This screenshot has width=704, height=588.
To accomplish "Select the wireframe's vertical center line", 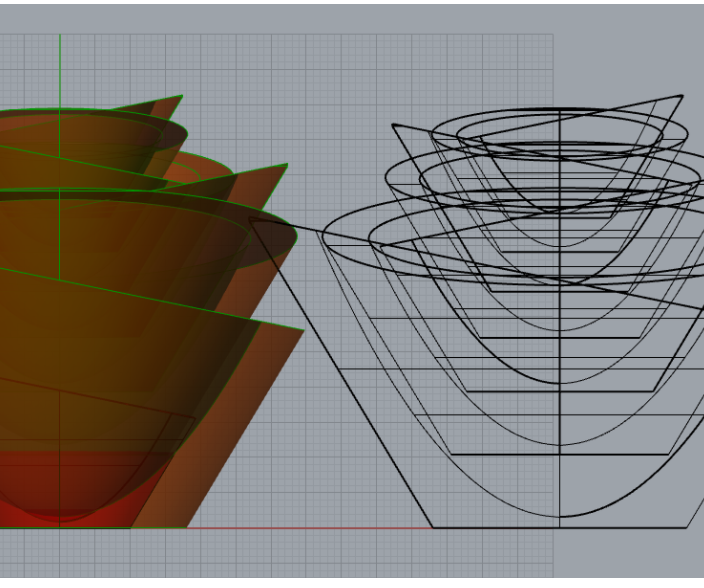I will (x=559, y=319).
